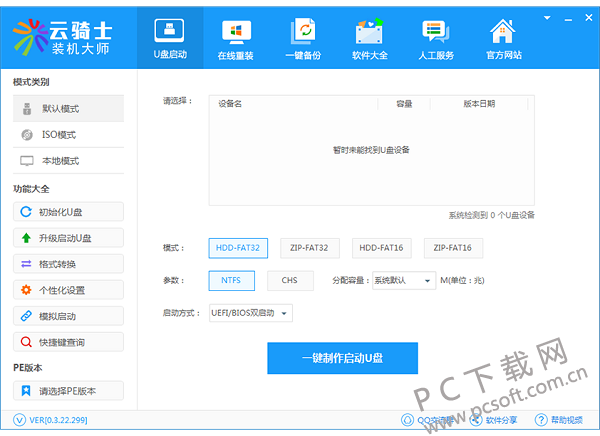Click the bookmark icon on 请选择PE版本
This screenshot has height=436, width=600.
26,391
